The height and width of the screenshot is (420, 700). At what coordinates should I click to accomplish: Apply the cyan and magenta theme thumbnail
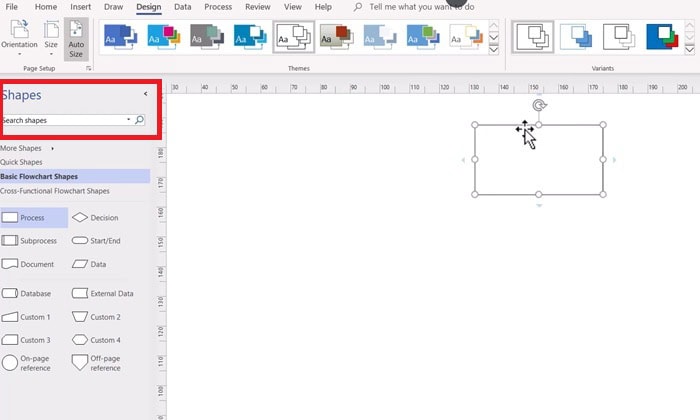click(x=163, y=37)
